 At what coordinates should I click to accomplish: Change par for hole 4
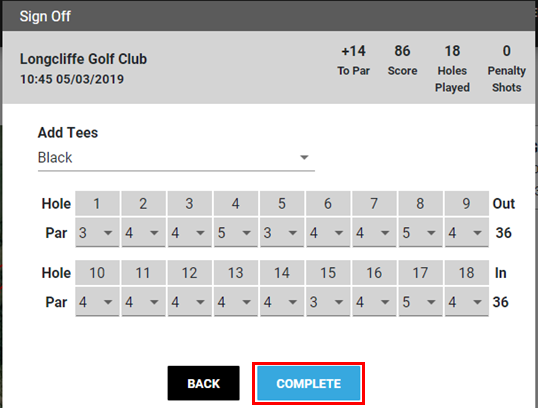(x=236, y=233)
